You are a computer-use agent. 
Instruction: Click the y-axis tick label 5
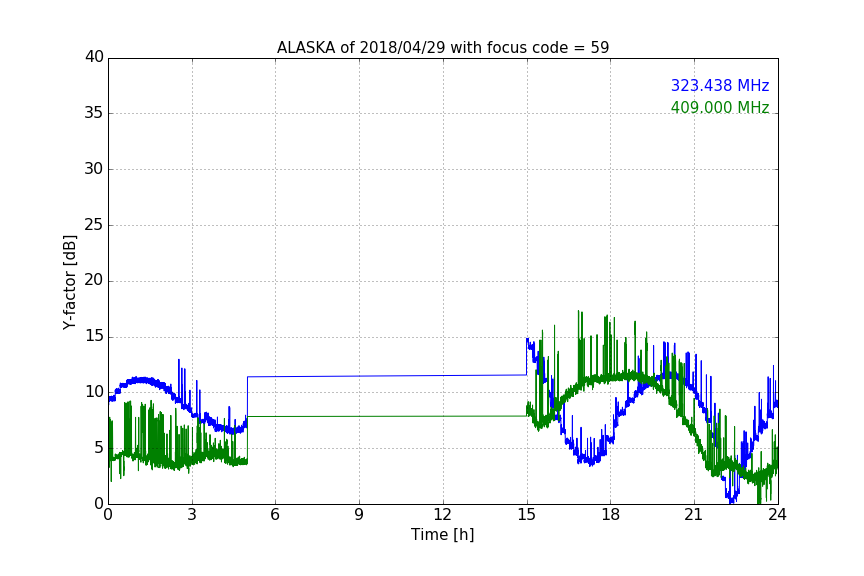pyautogui.click(x=99, y=448)
